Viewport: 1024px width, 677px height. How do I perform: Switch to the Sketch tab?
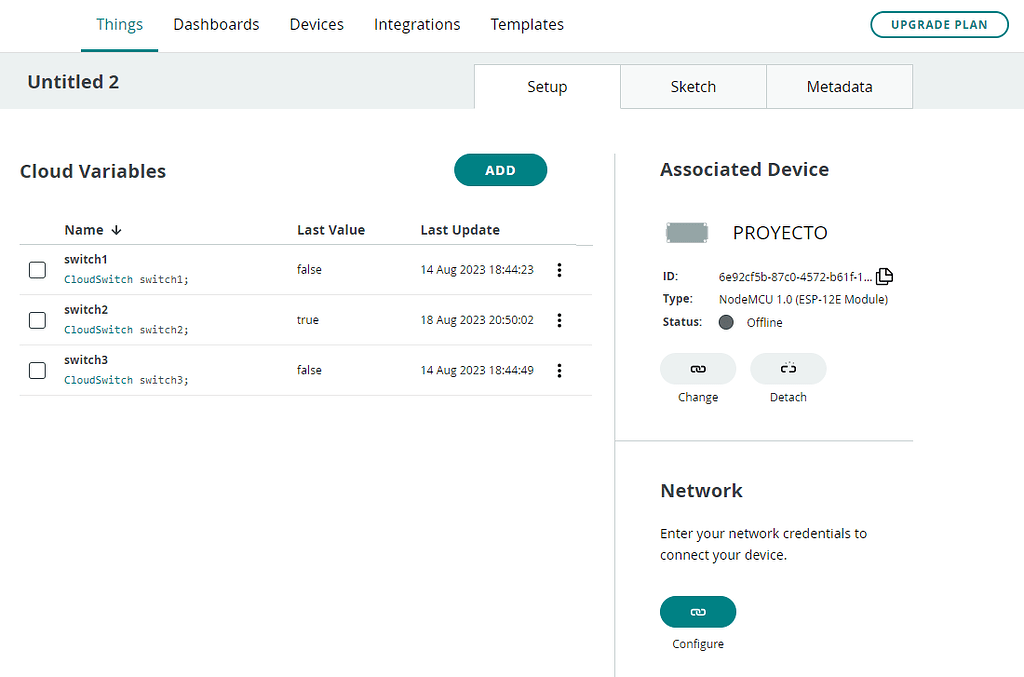(x=693, y=87)
